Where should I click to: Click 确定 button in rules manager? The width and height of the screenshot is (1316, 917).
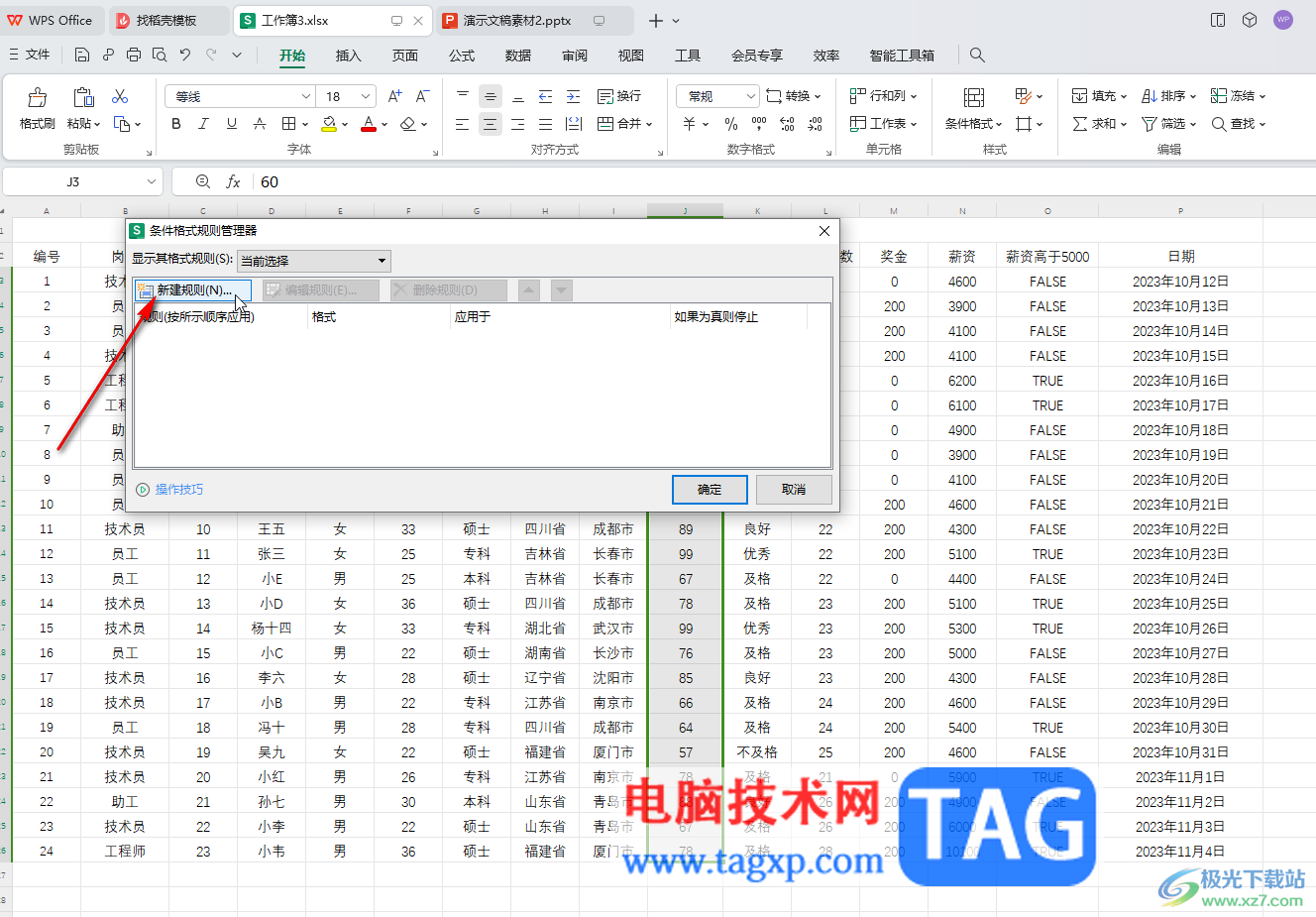click(710, 490)
